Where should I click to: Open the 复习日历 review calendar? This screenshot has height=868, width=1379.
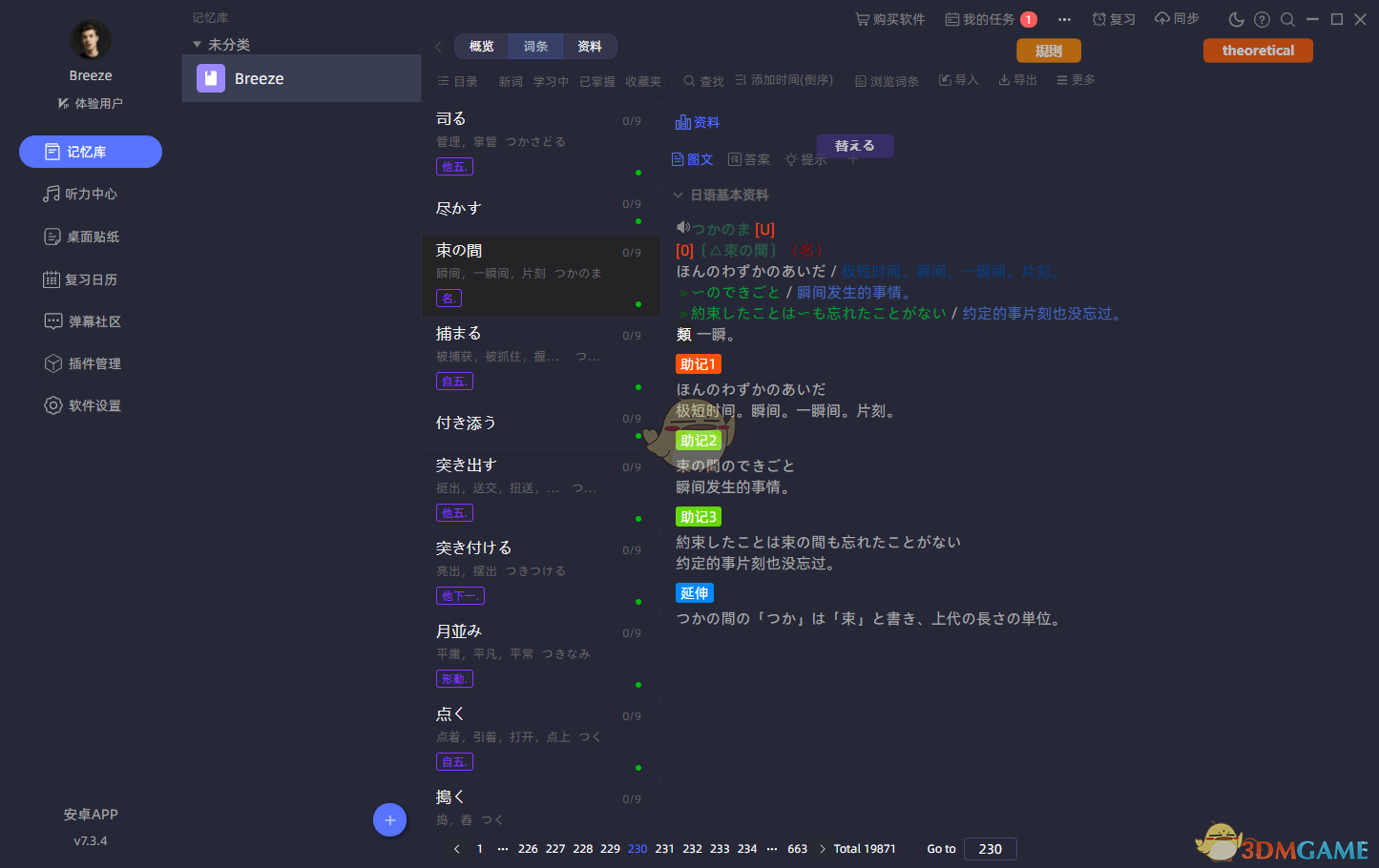[x=90, y=278]
